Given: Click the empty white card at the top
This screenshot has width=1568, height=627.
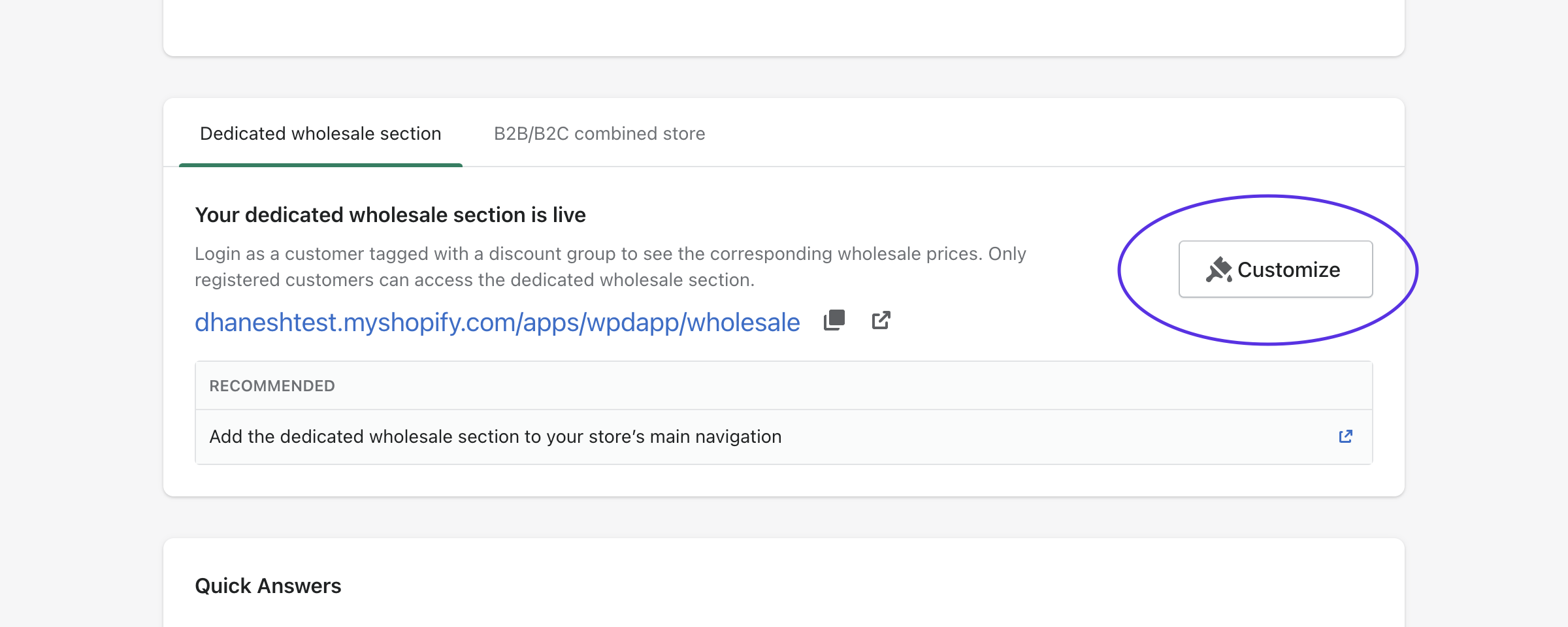Looking at the screenshot, I should 784,26.
